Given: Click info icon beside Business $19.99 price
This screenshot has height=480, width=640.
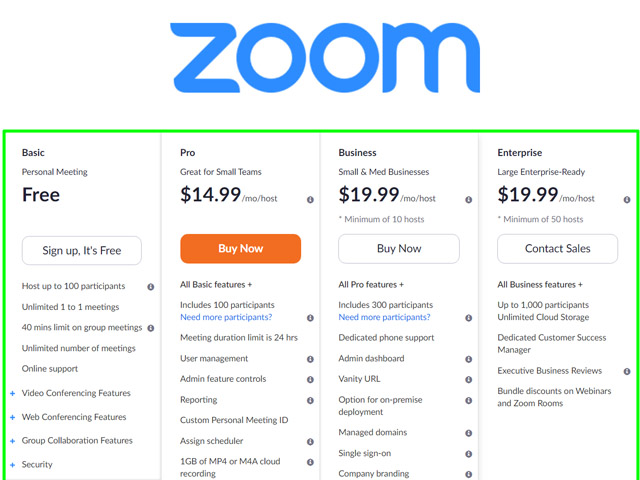Looking at the screenshot, I should (469, 200).
